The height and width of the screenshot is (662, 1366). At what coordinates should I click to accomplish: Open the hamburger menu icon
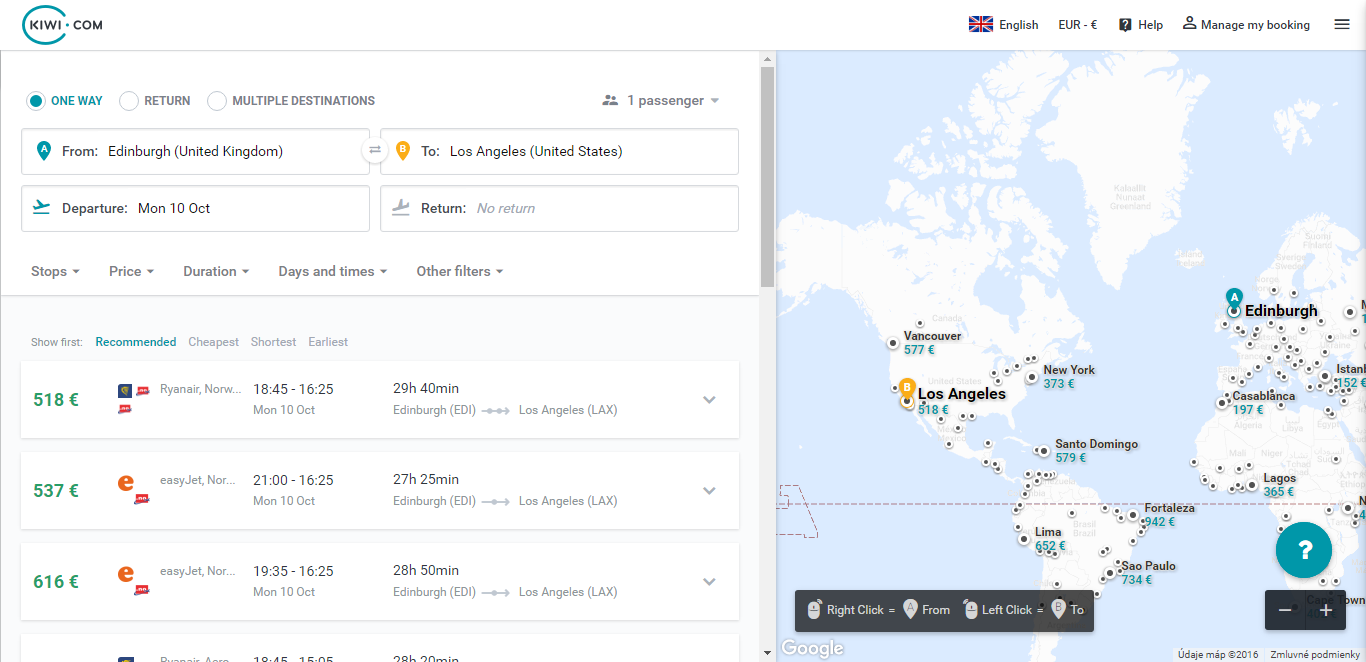coord(1342,25)
